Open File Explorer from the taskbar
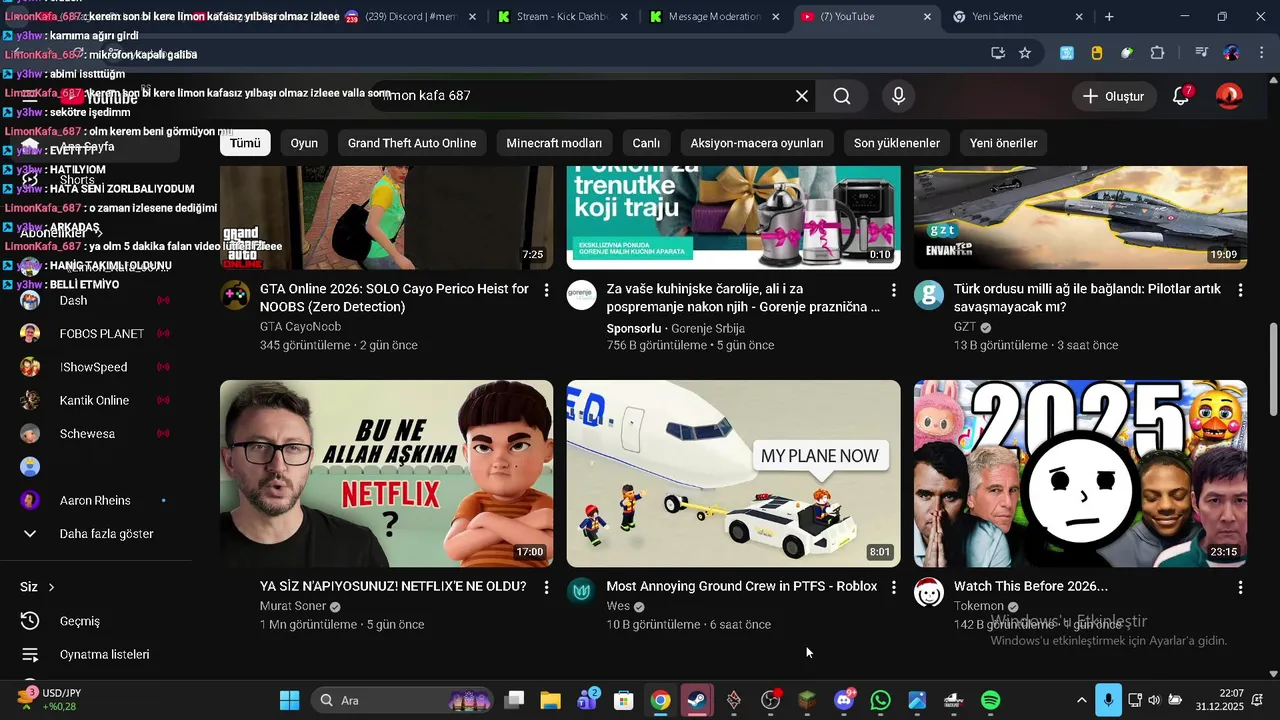Viewport: 1280px width, 720px height. [x=550, y=700]
